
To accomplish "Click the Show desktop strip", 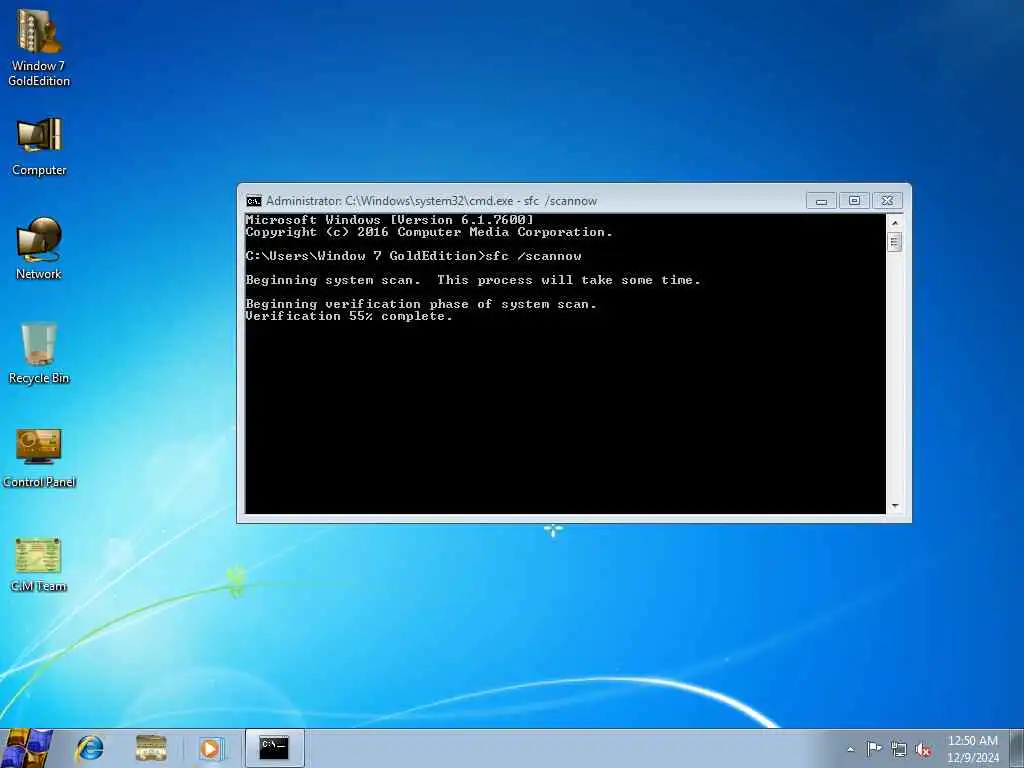I will (x=1017, y=748).
